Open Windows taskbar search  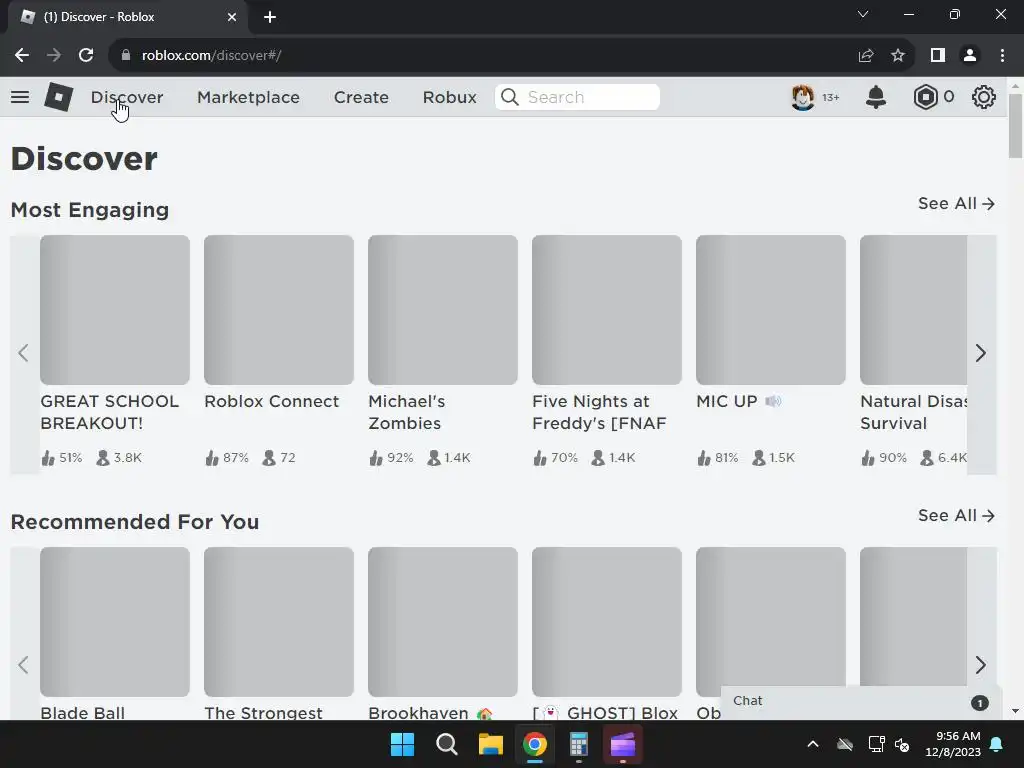click(x=447, y=744)
